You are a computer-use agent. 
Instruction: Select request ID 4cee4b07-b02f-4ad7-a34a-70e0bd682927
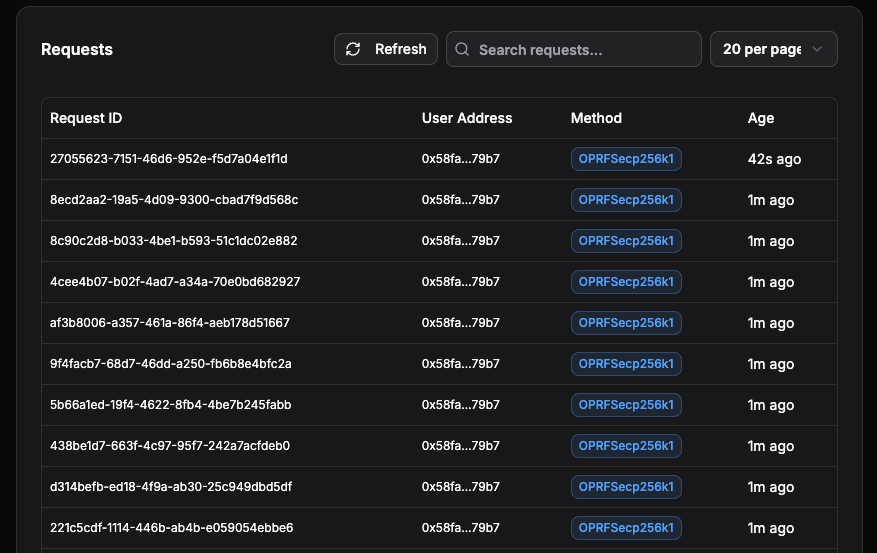pos(175,282)
